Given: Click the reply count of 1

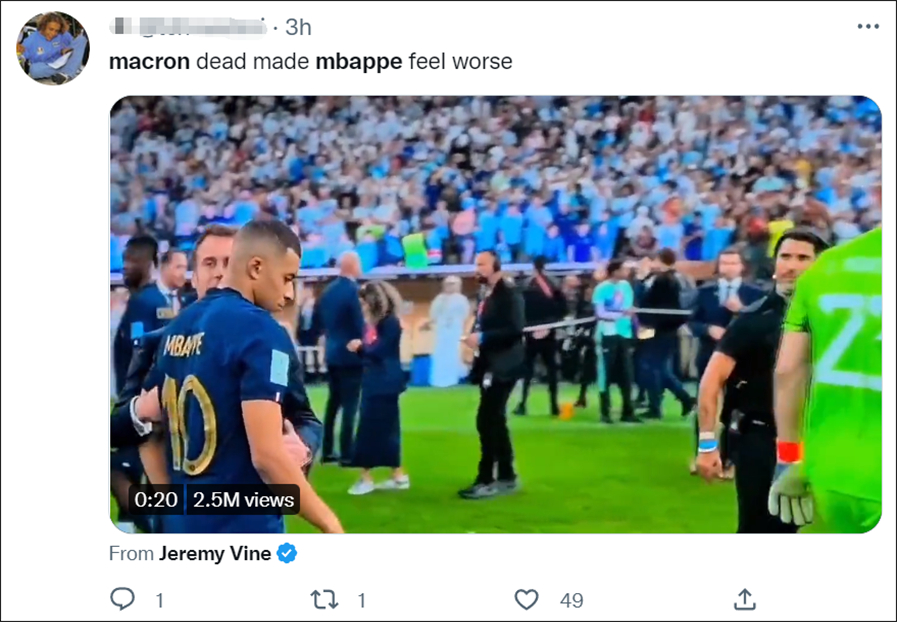Looking at the screenshot, I should (x=159, y=600).
